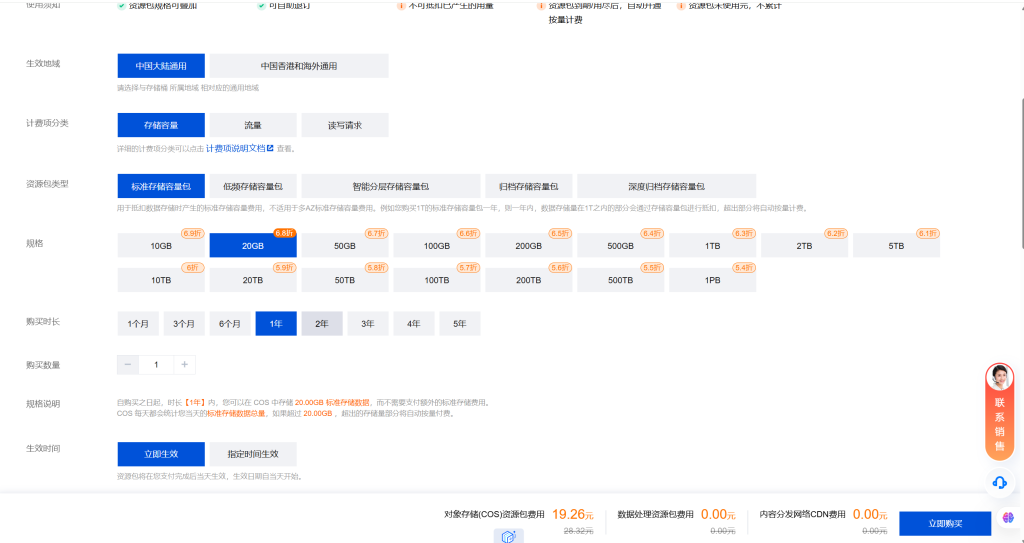Pick the 500GB specification
Image resolution: width=1024 pixels, height=543 pixels.
620,246
